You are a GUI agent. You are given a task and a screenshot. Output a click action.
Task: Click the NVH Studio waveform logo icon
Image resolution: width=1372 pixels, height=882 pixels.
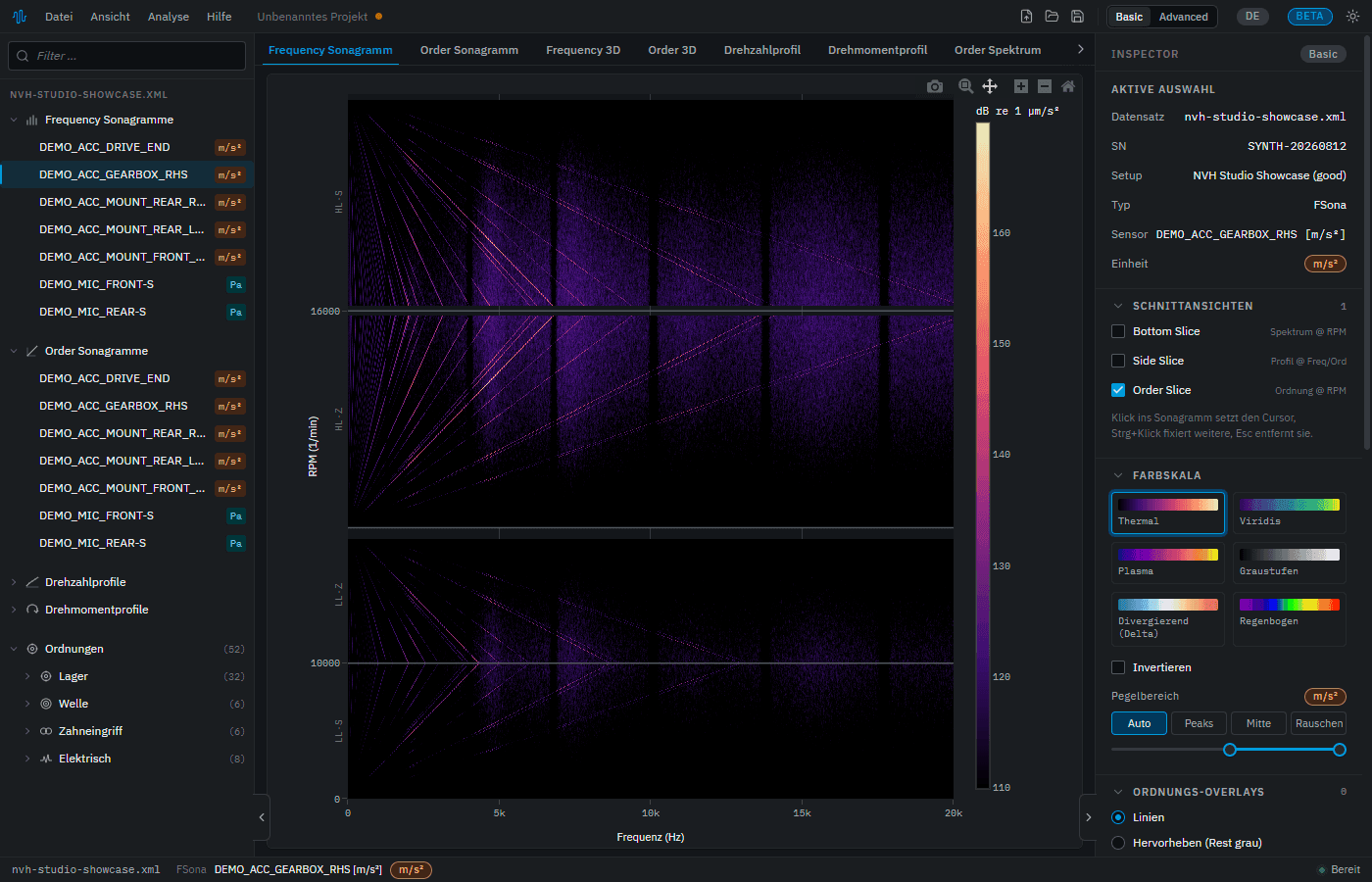[x=20, y=17]
